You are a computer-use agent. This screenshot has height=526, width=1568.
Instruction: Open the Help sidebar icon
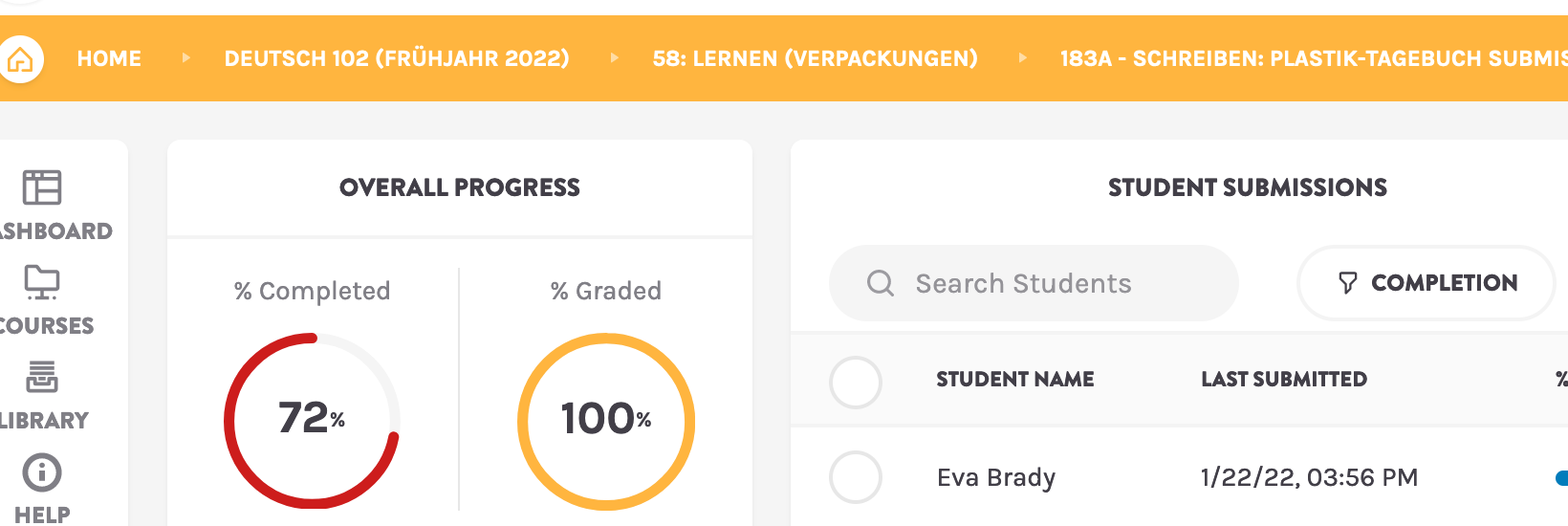[x=42, y=472]
